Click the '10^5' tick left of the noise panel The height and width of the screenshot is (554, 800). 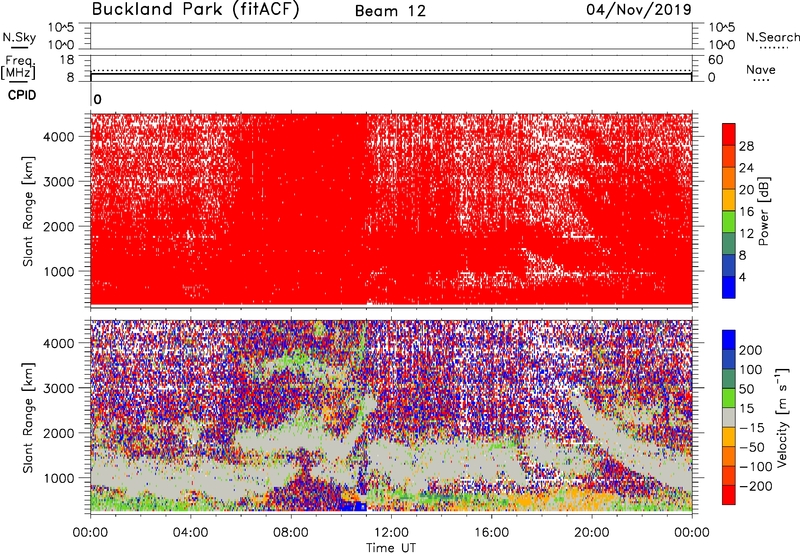[61, 27]
